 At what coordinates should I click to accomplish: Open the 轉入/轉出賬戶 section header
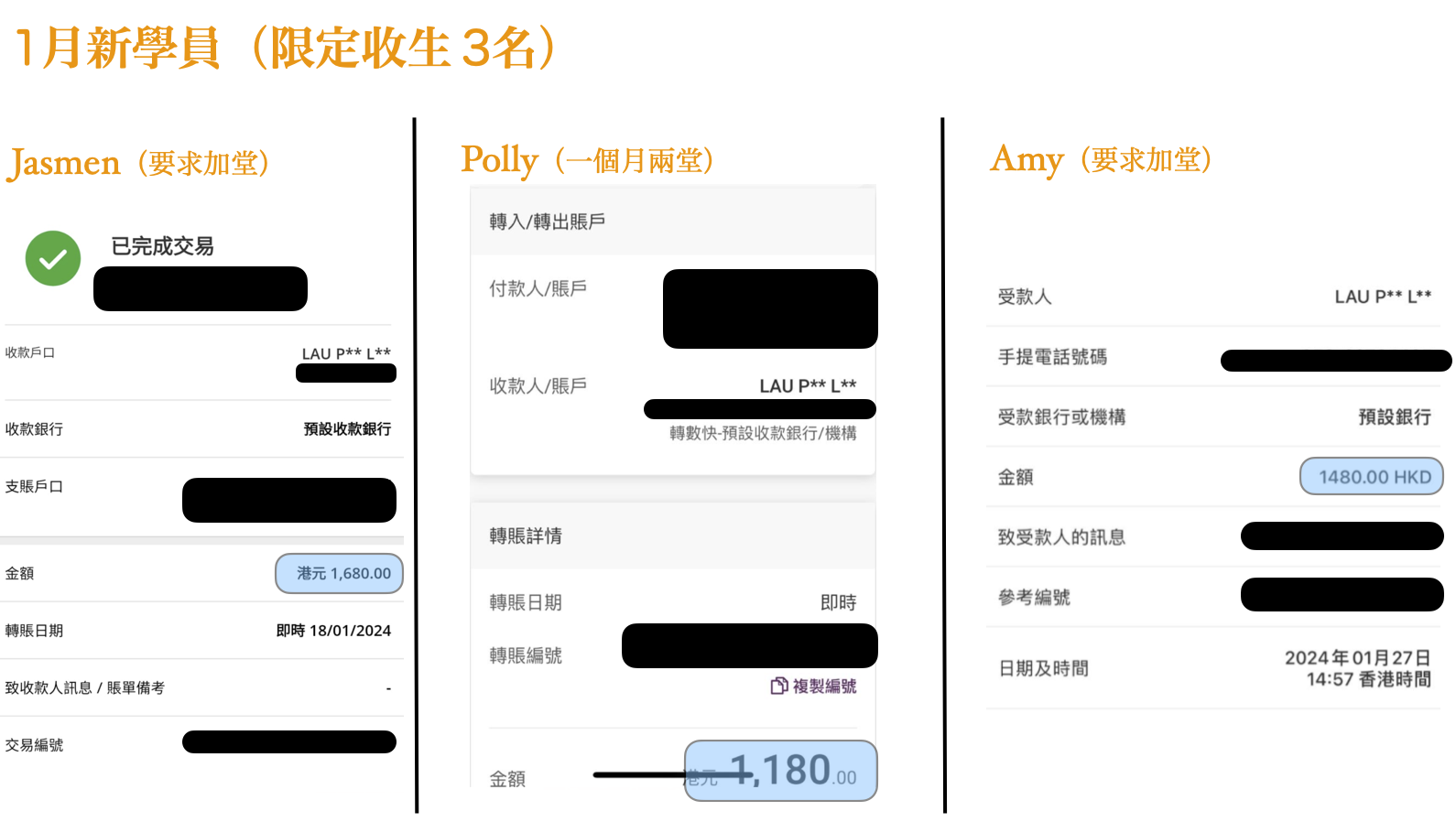click(x=548, y=222)
